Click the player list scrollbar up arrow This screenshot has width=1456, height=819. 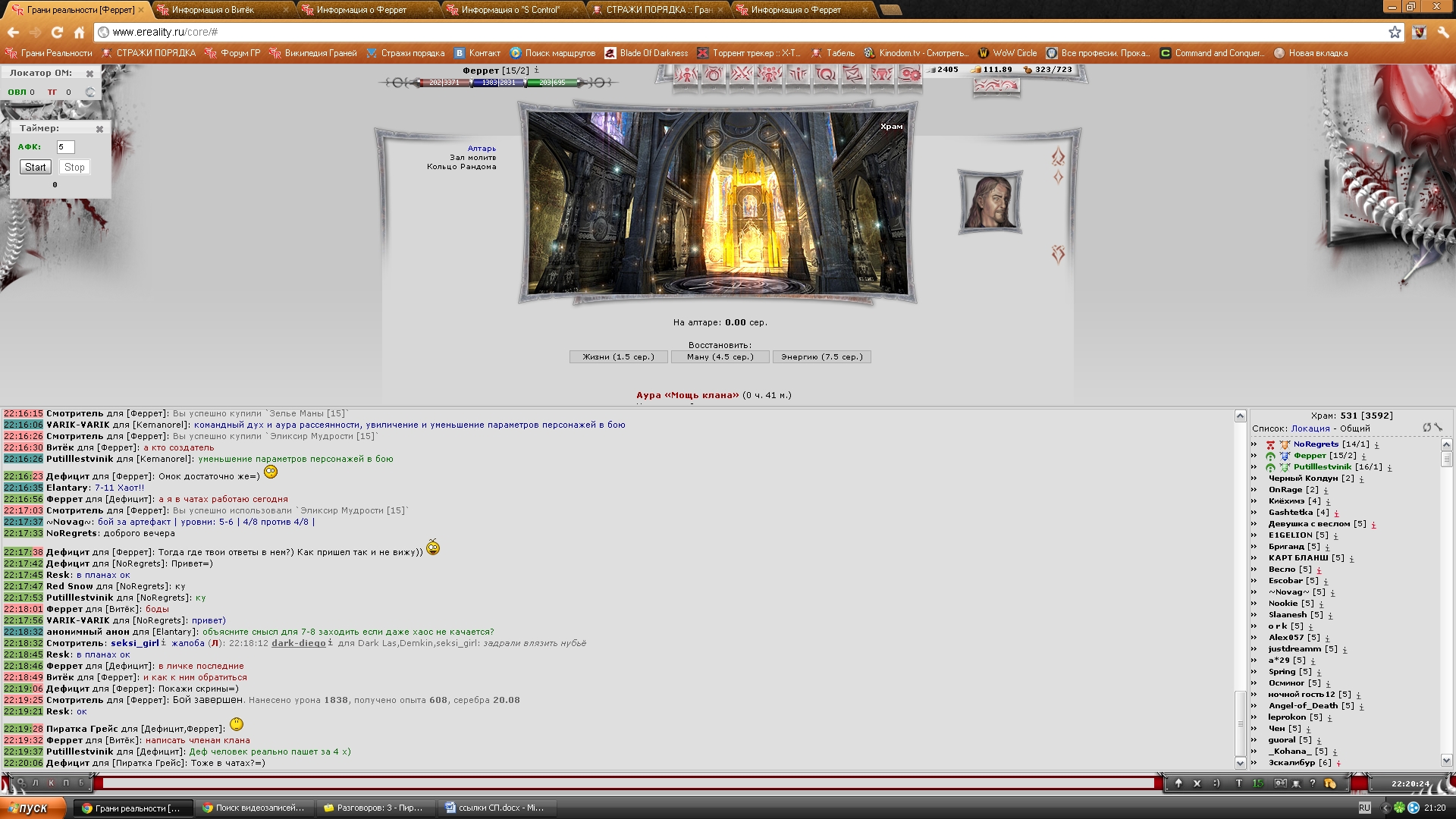(1446, 444)
